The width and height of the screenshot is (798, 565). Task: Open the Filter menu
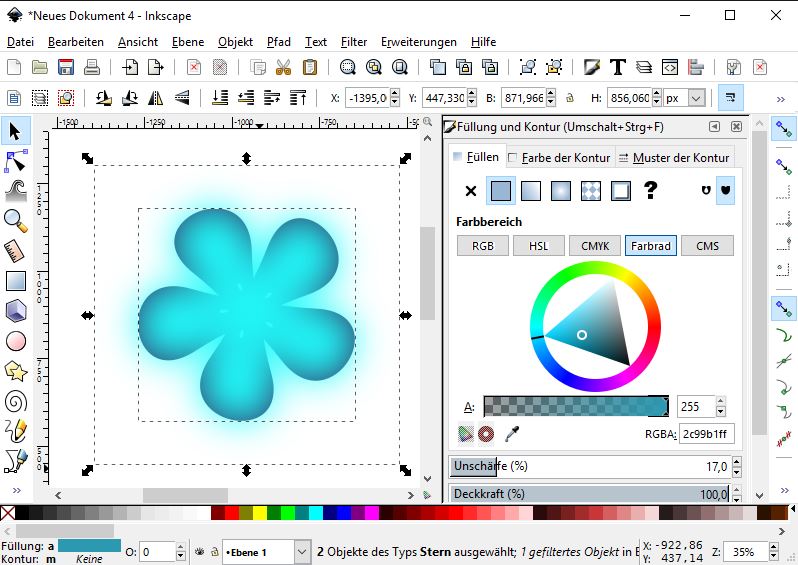354,42
